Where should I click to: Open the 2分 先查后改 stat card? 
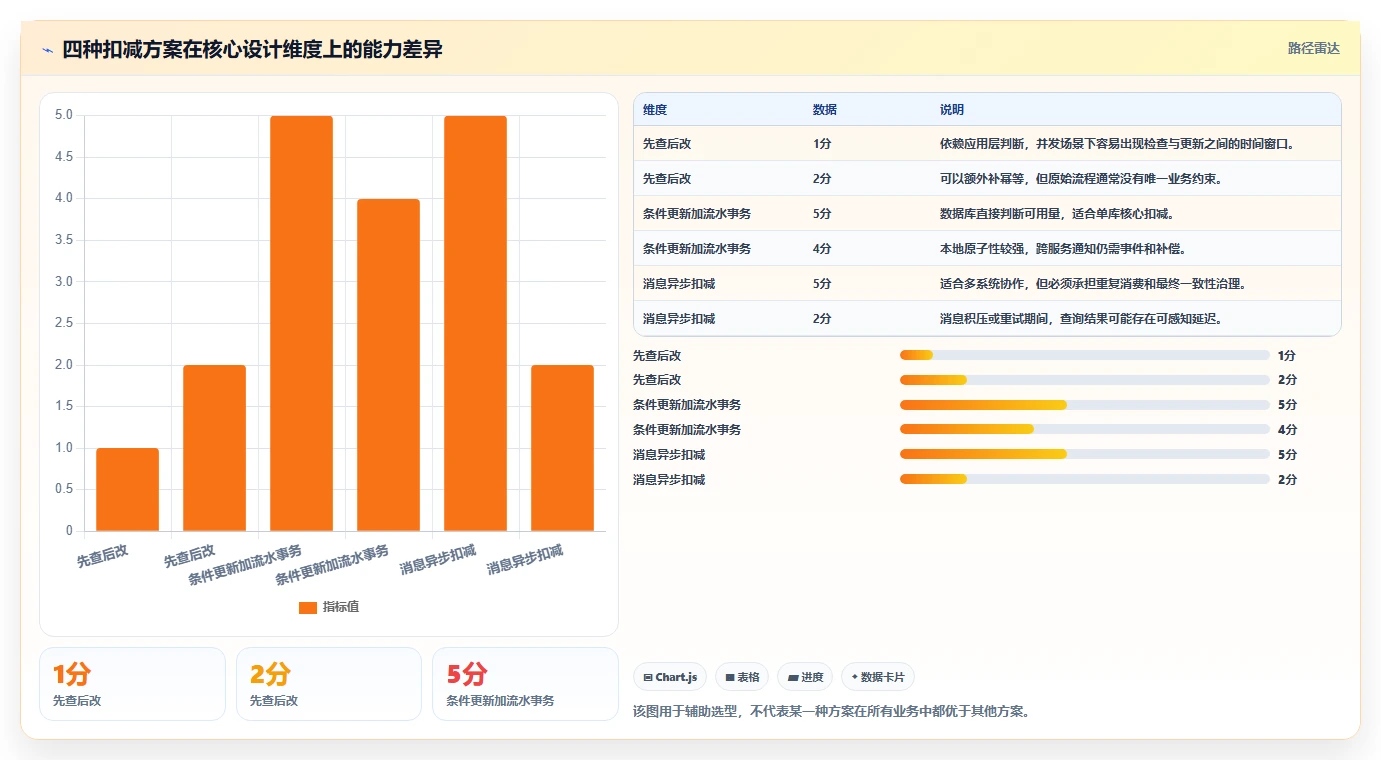[329, 684]
